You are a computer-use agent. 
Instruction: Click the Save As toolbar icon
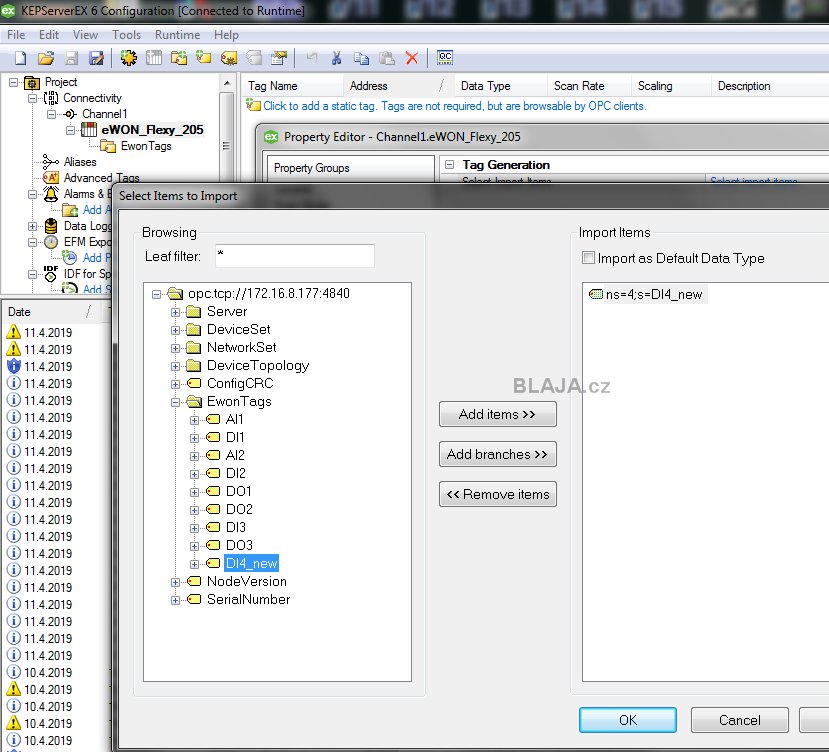pyautogui.click(x=96, y=58)
